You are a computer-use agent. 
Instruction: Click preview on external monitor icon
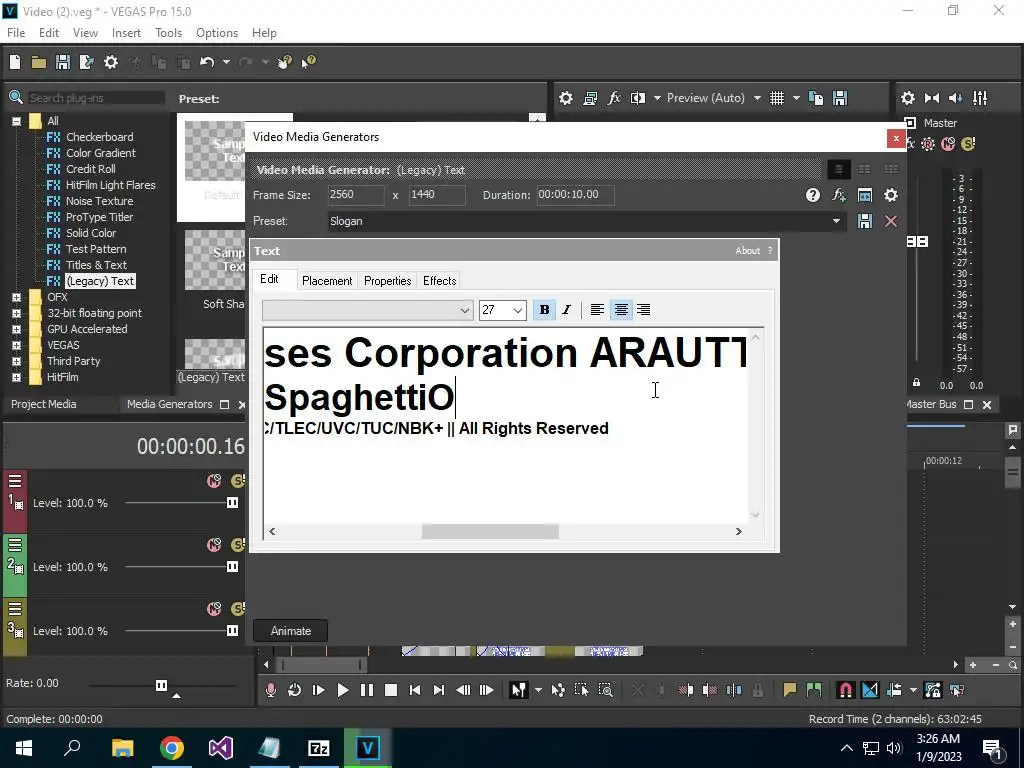[590, 98]
